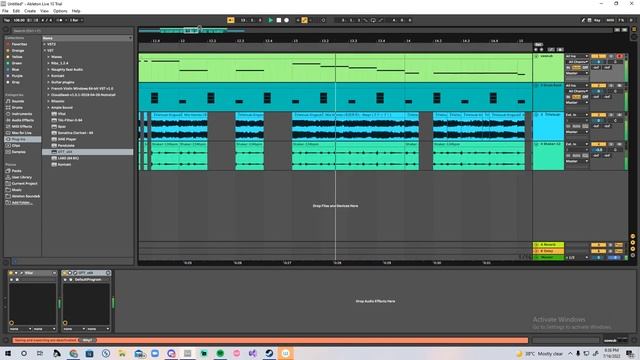
Task: Click the Why? button in status bar
Action: point(87,340)
